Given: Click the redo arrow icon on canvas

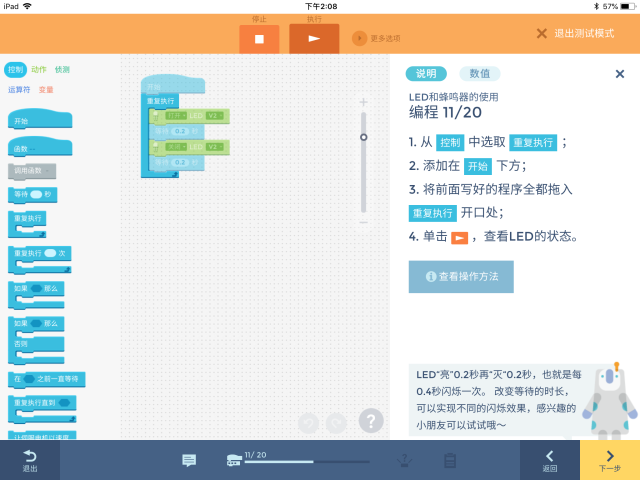Looking at the screenshot, I should (x=336, y=422).
